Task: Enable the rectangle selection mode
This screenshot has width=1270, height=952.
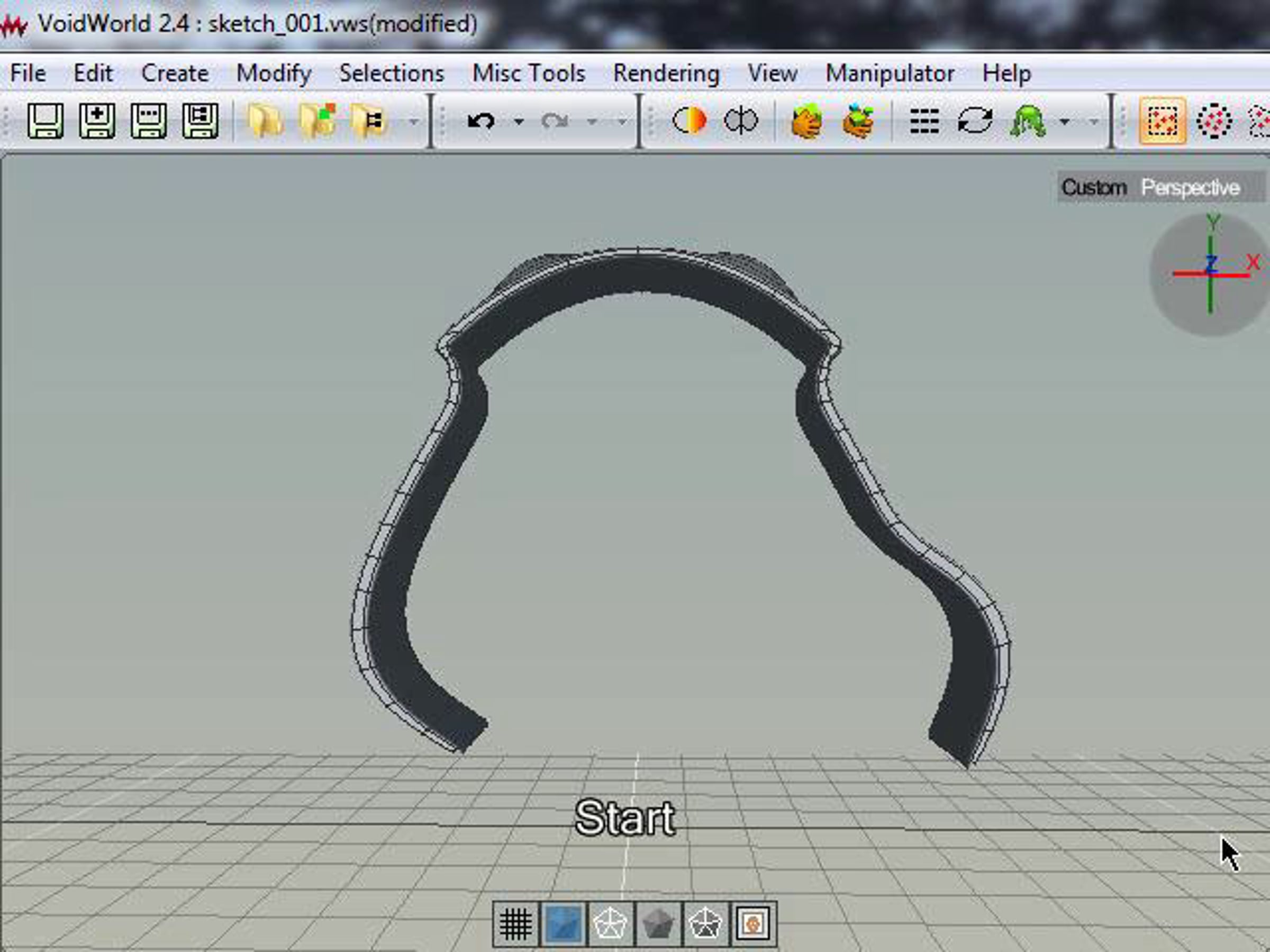Action: [x=1163, y=121]
